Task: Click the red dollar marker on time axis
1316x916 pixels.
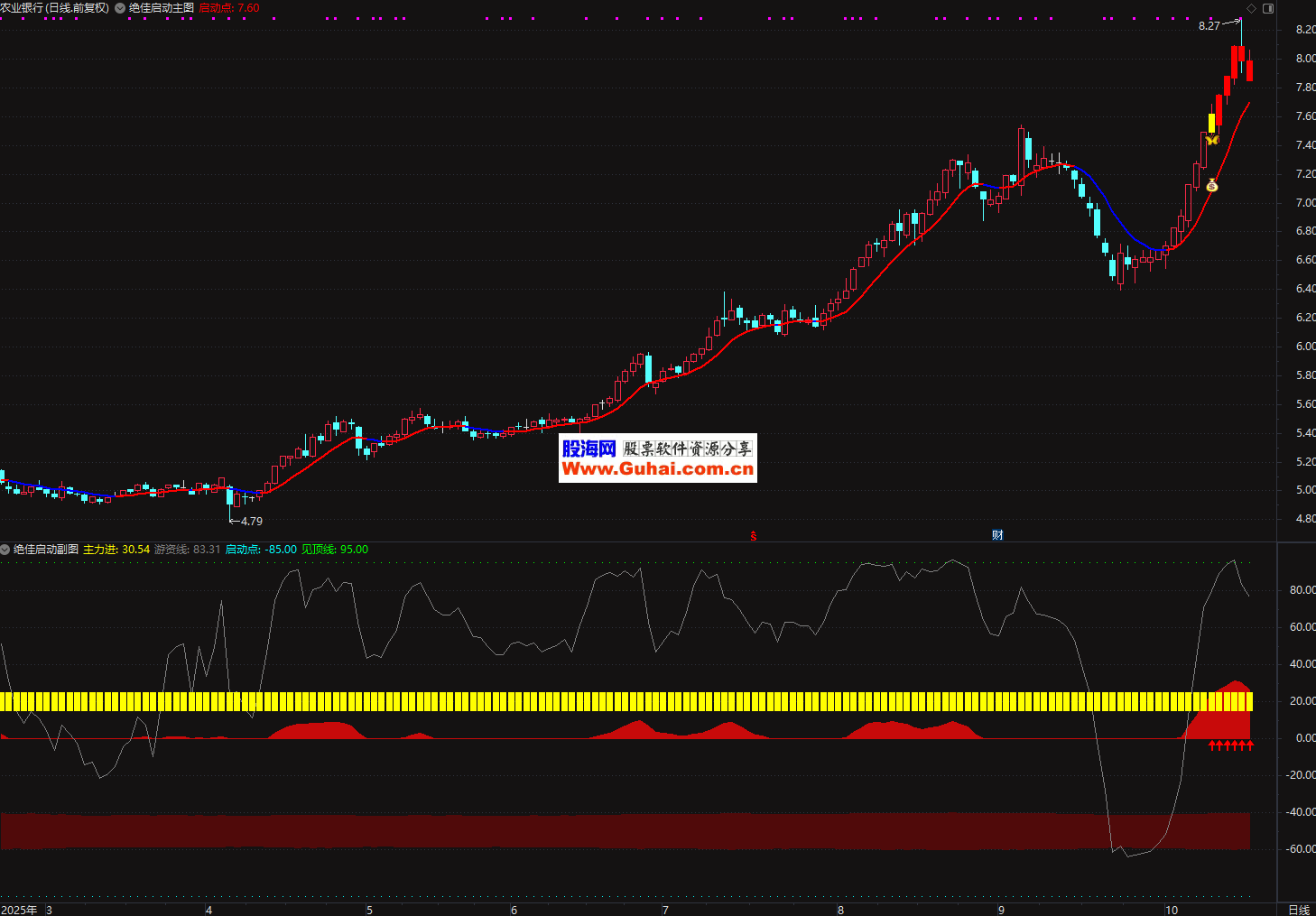Action: (754, 535)
